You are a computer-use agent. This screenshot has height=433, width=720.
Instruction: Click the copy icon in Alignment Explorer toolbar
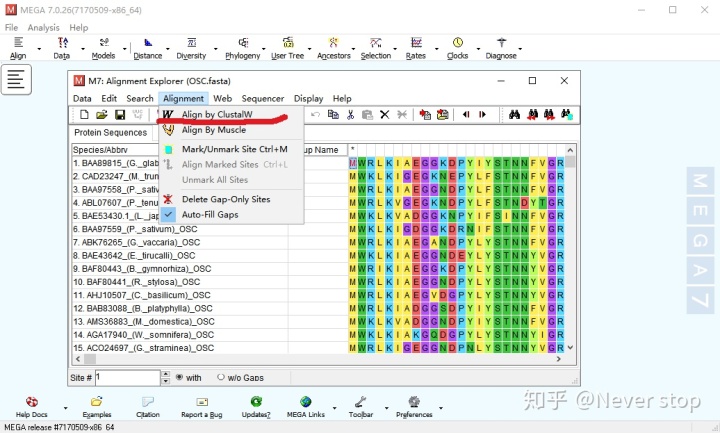(x=333, y=114)
